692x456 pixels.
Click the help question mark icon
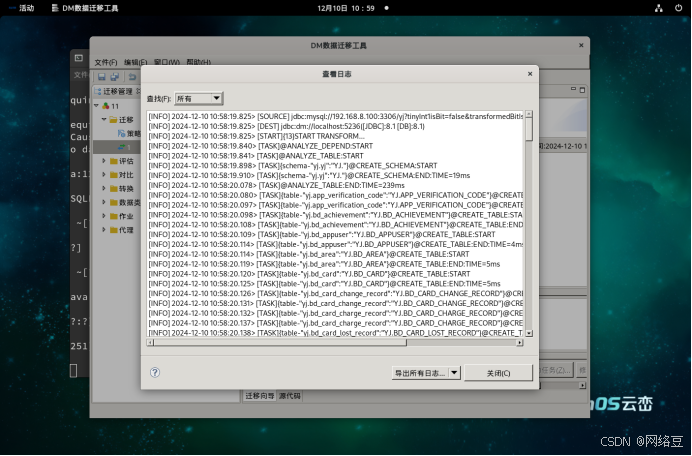pyautogui.click(x=155, y=372)
